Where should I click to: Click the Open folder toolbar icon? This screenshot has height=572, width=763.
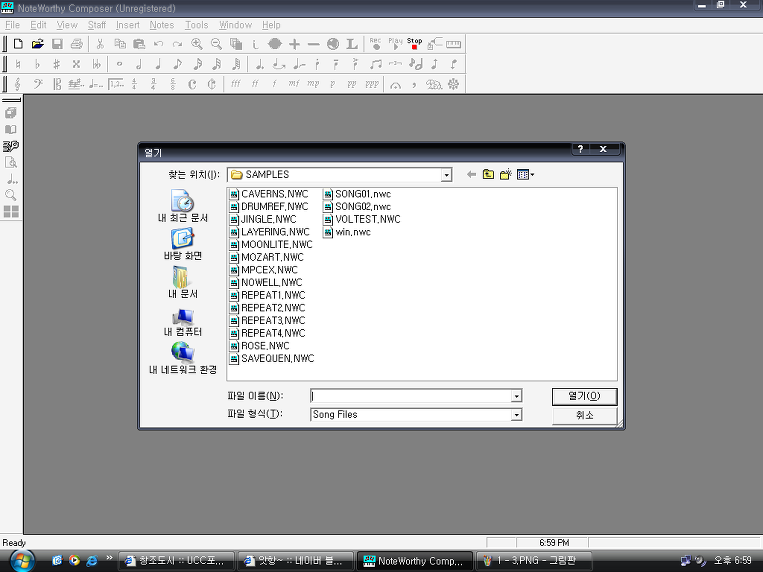(37, 44)
